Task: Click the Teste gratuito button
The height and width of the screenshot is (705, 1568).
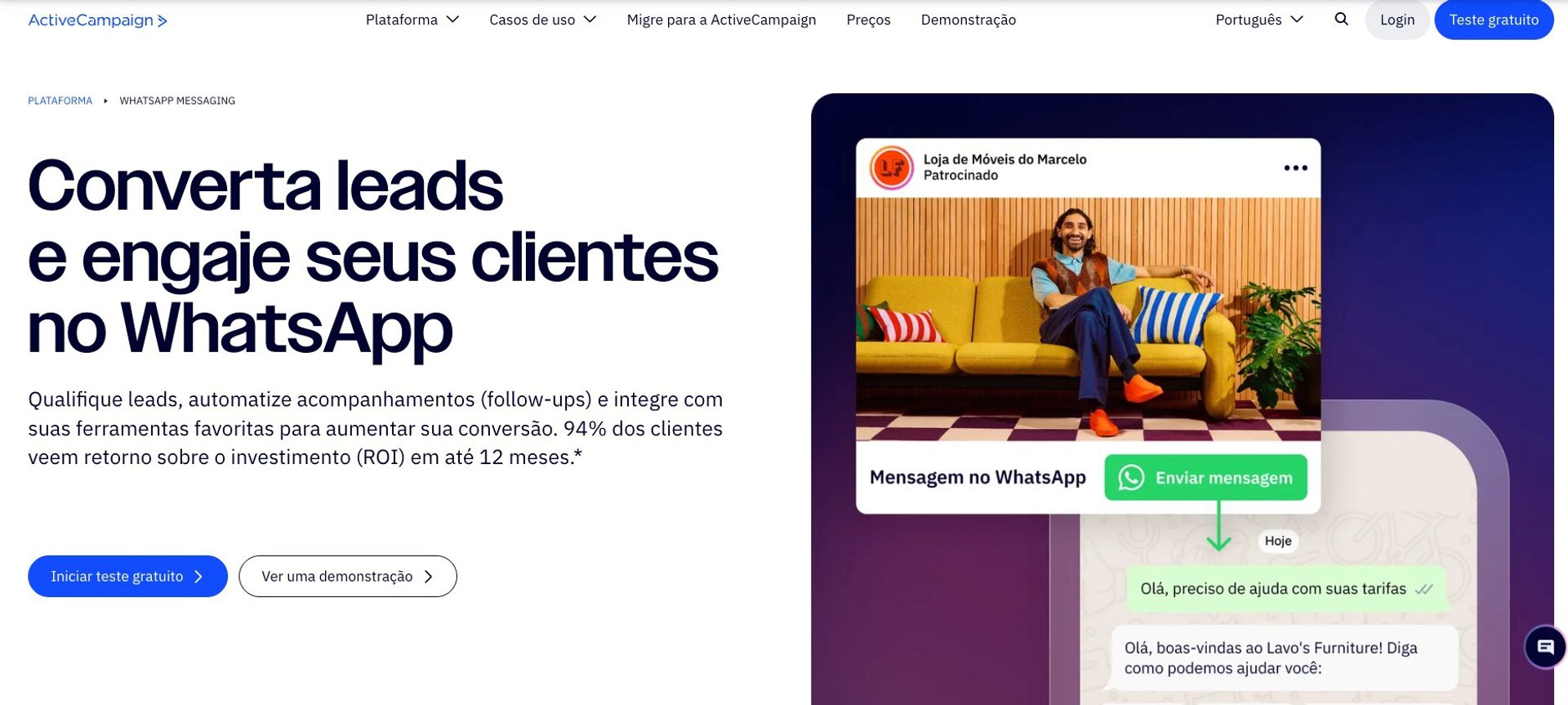Action: pyautogui.click(x=1494, y=20)
